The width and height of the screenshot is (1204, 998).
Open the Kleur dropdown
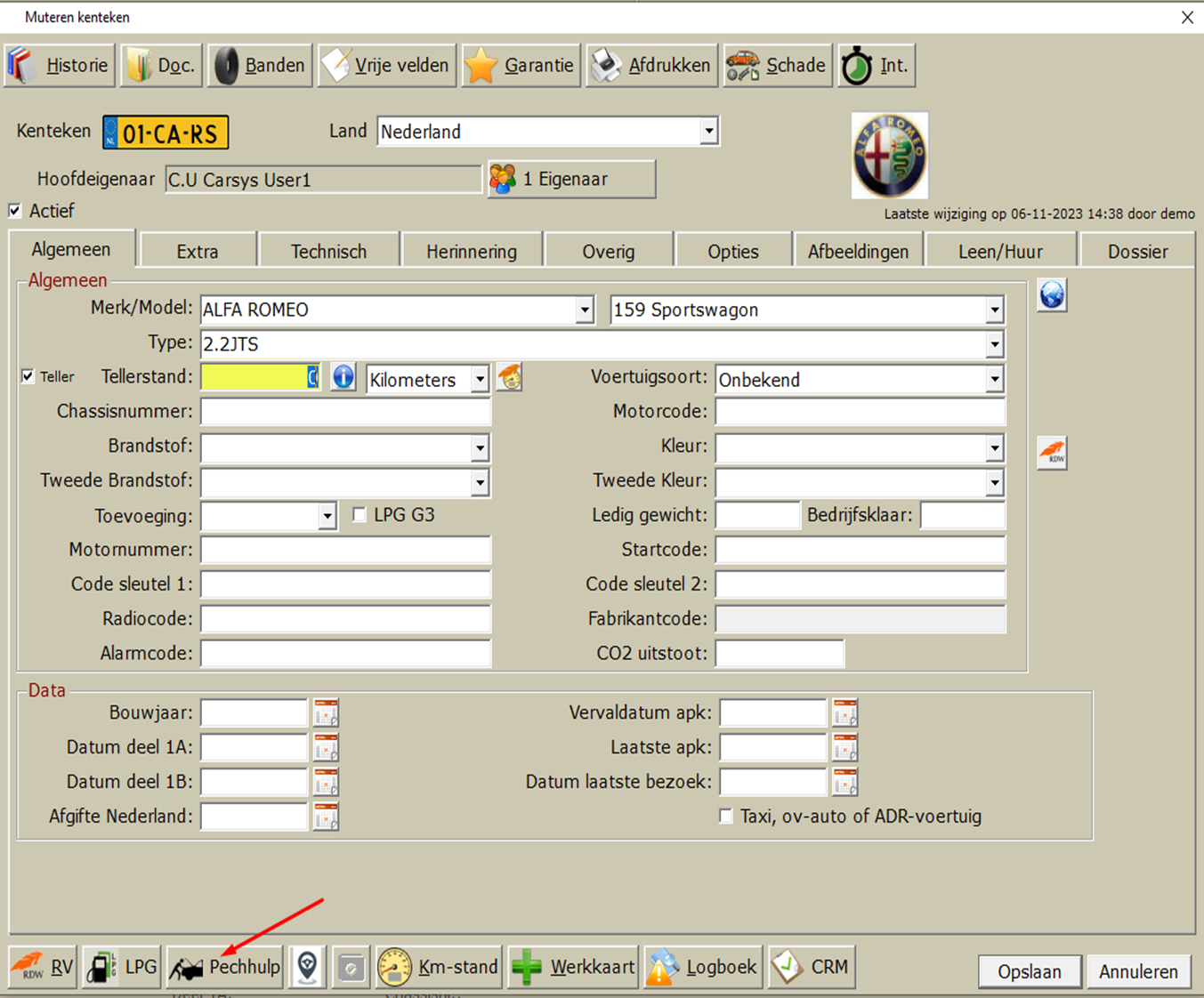995,447
